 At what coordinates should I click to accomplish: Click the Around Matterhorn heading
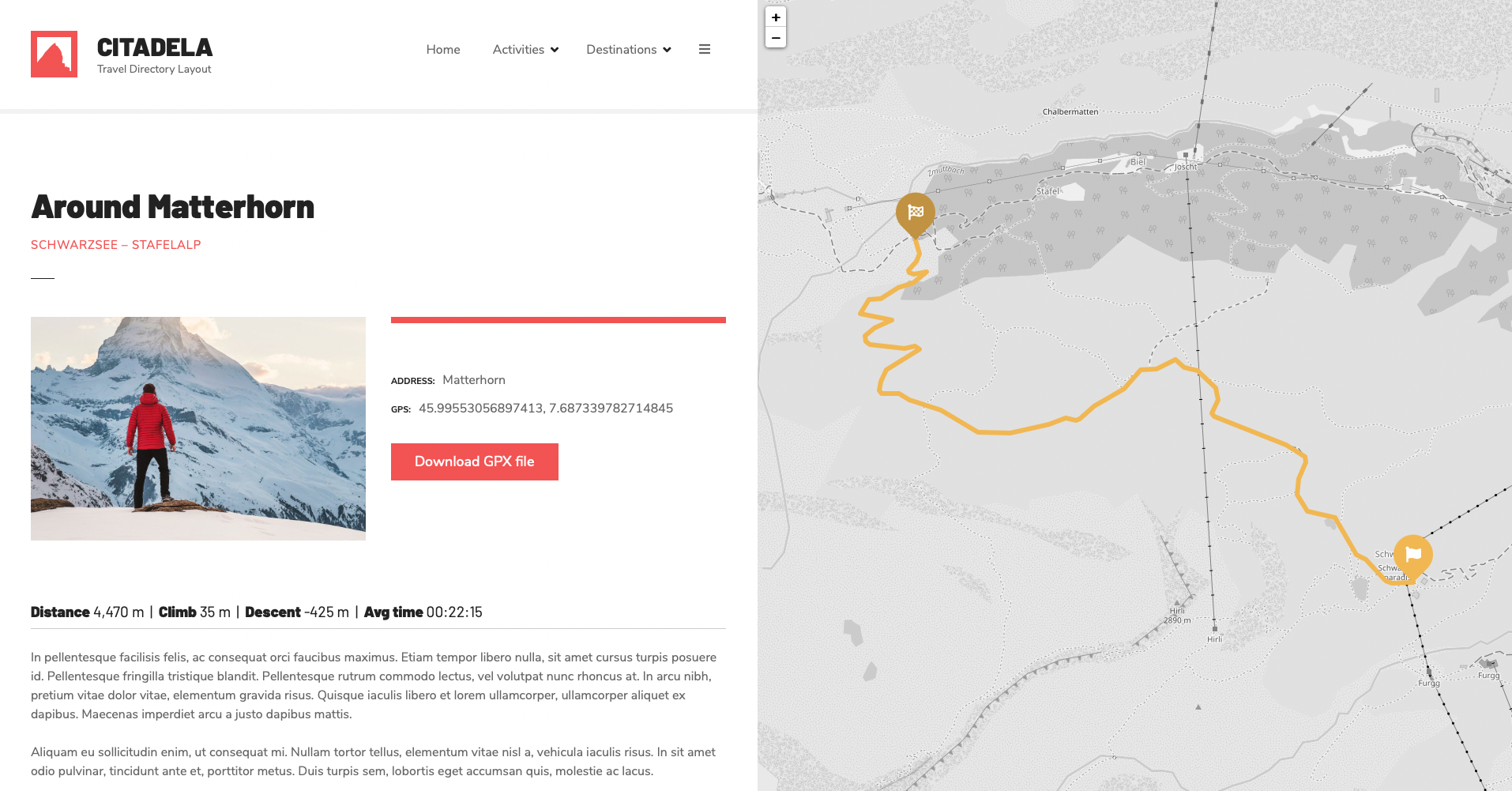click(x=172, y=207)
